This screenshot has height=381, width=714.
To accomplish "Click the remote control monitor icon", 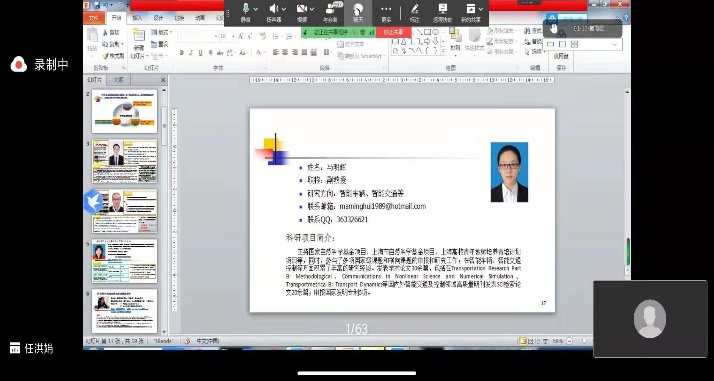I will [x=442, y=9].
